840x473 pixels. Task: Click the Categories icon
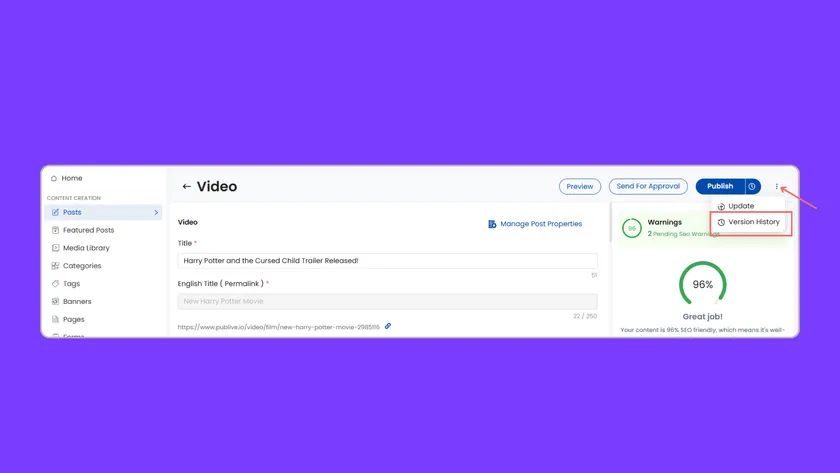point(55,266)
